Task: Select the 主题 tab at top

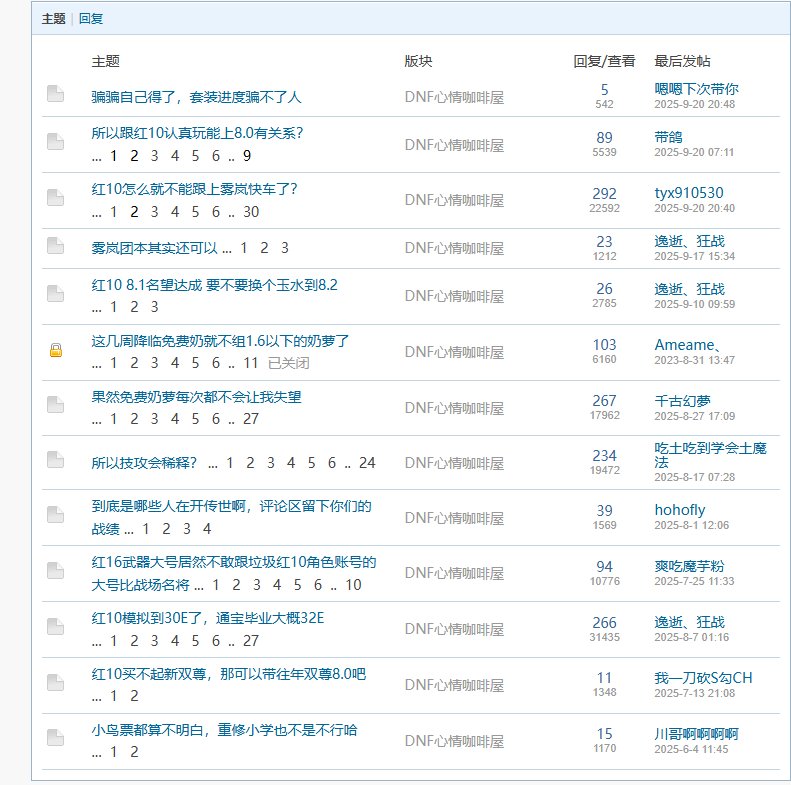Action: pyautogui.click(x=54, y=18)
